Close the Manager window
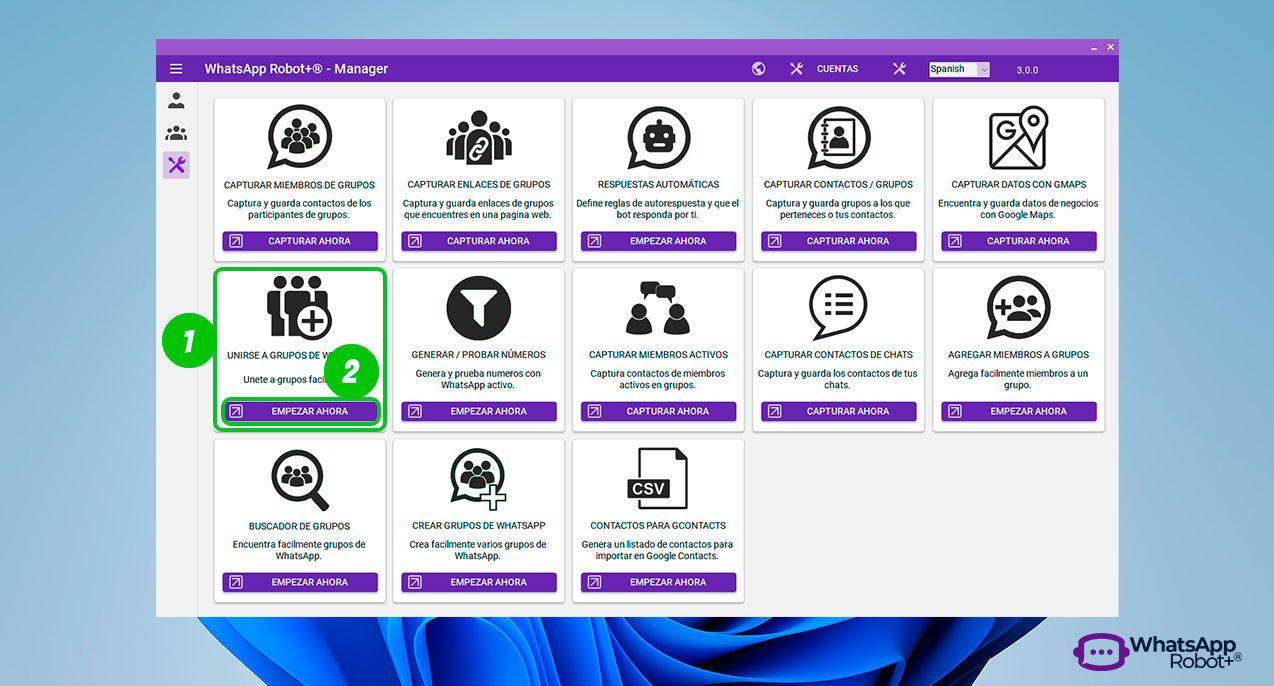1274x686 pixels. (1110, 47)
